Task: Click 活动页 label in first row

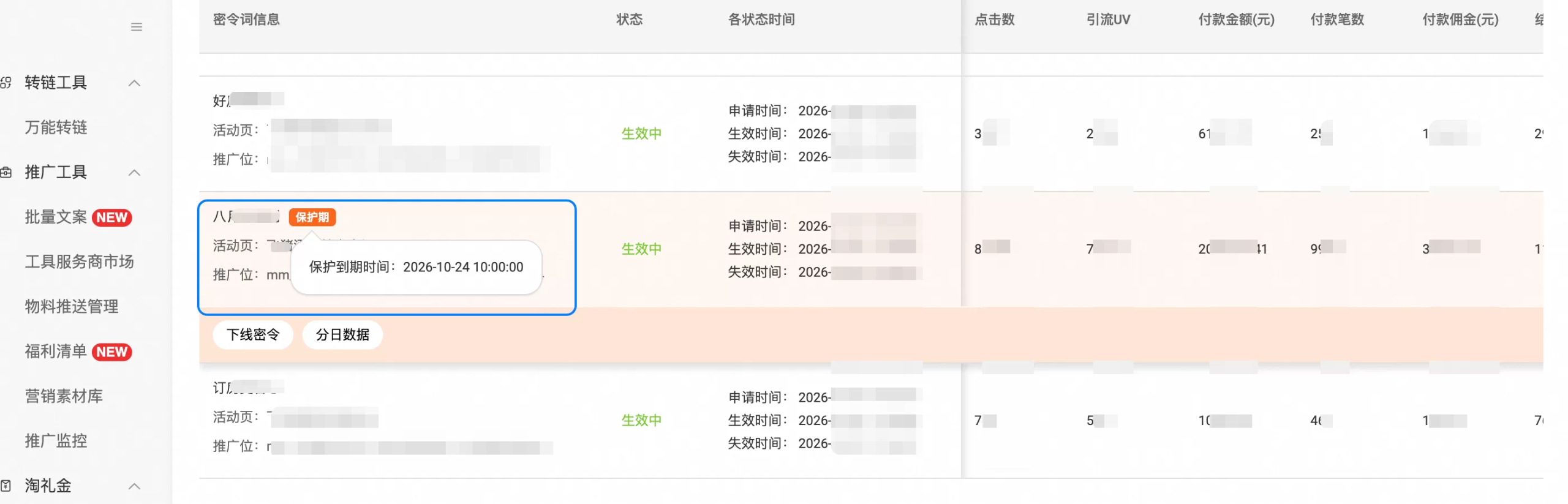Action: pos(236,130)
